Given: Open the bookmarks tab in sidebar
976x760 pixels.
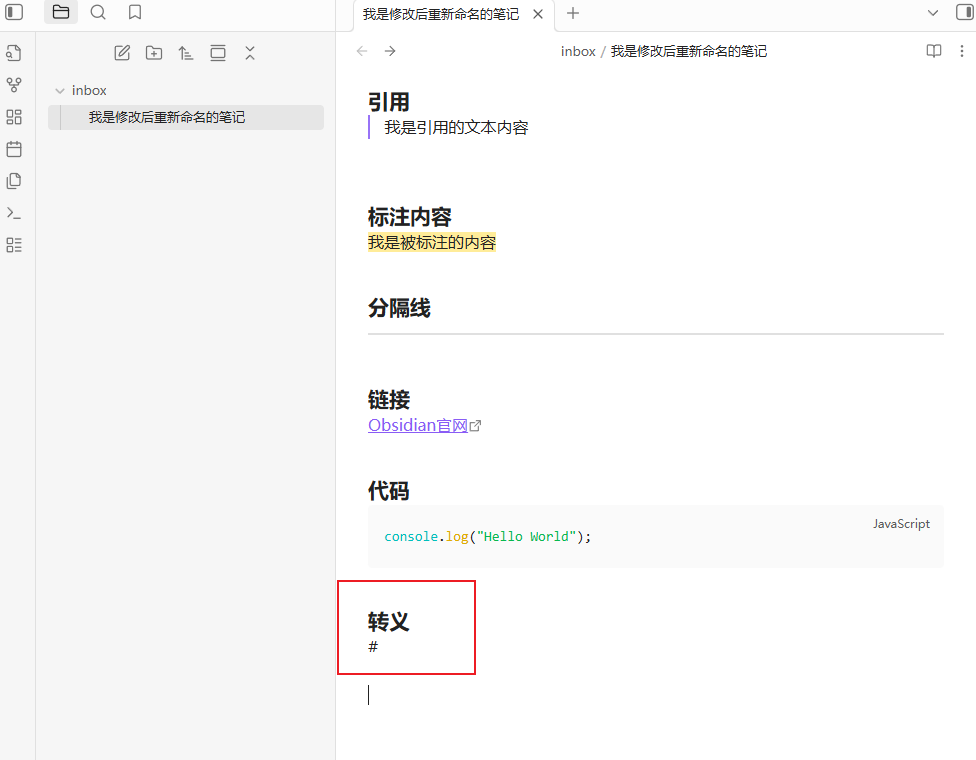Looking at the screenshot, I should [x=135, y=13].
